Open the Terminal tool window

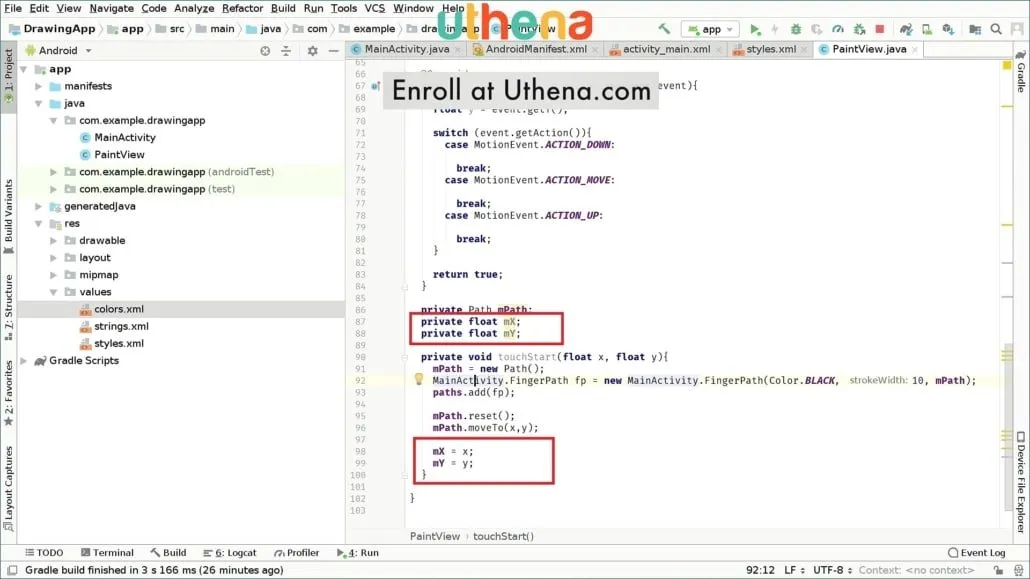[x=107, y=553]
